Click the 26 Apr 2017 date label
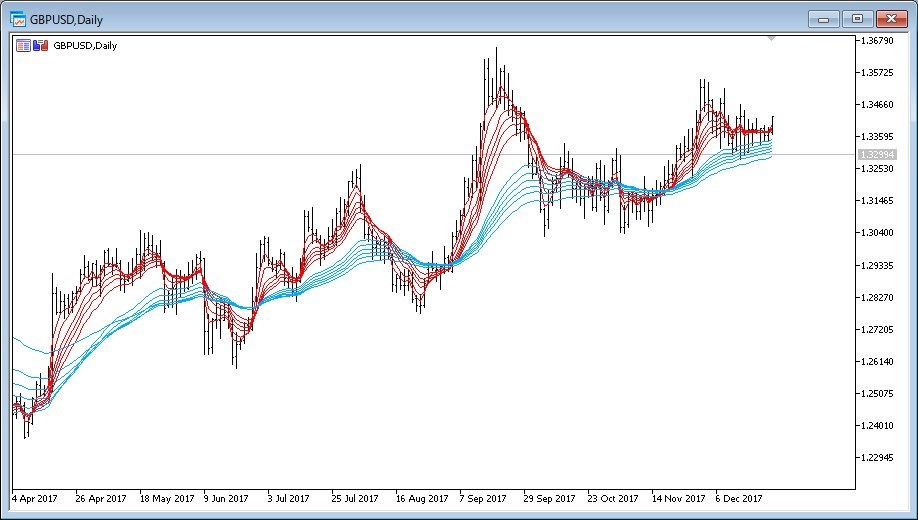 point(101,499)
